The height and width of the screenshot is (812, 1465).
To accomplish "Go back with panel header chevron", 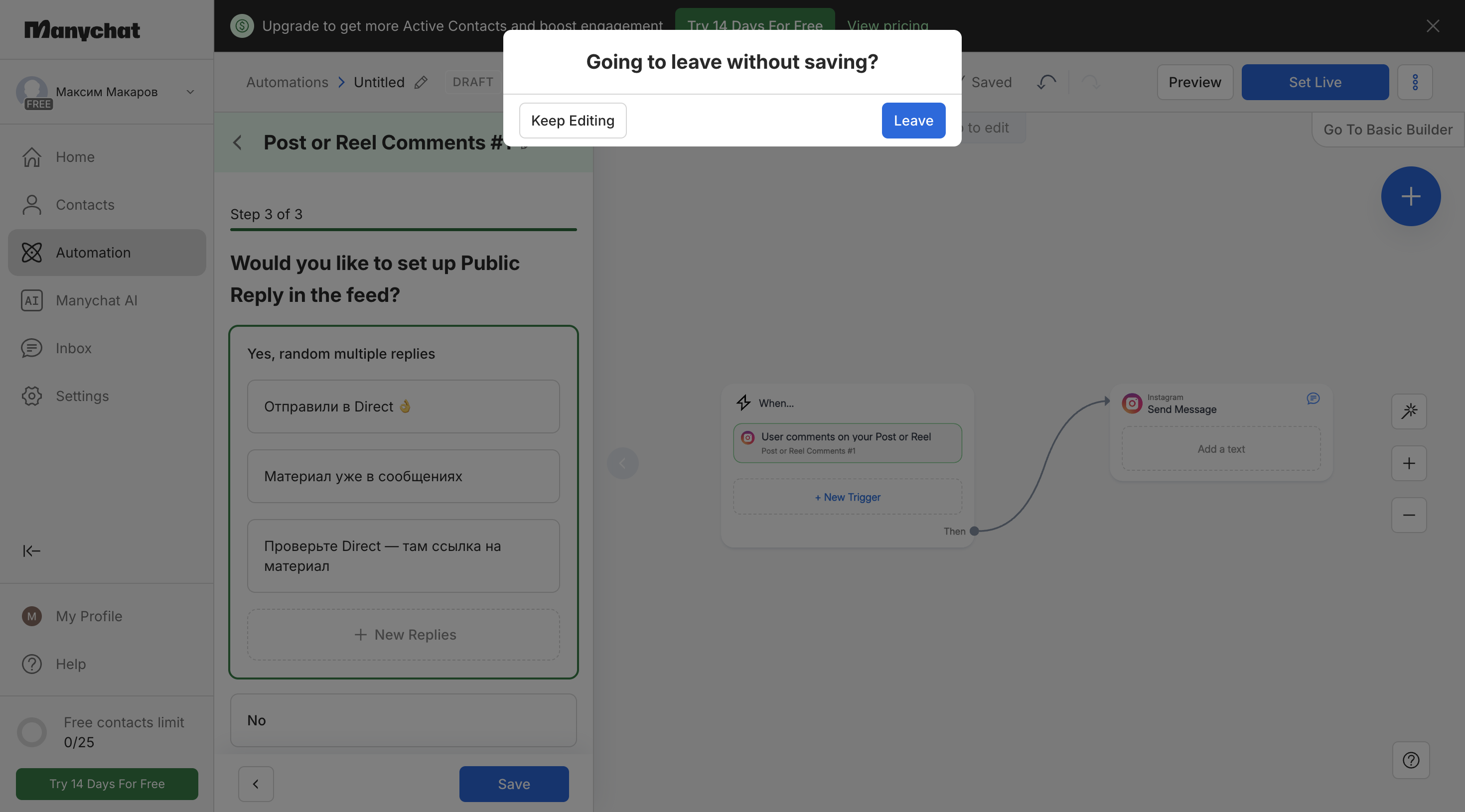I will (x=238, y=143).
